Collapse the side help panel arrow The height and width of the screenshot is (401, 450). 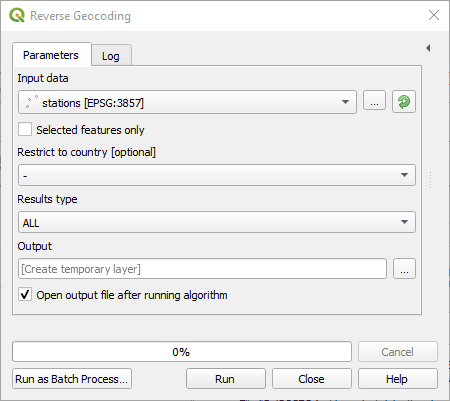(428, 48)
